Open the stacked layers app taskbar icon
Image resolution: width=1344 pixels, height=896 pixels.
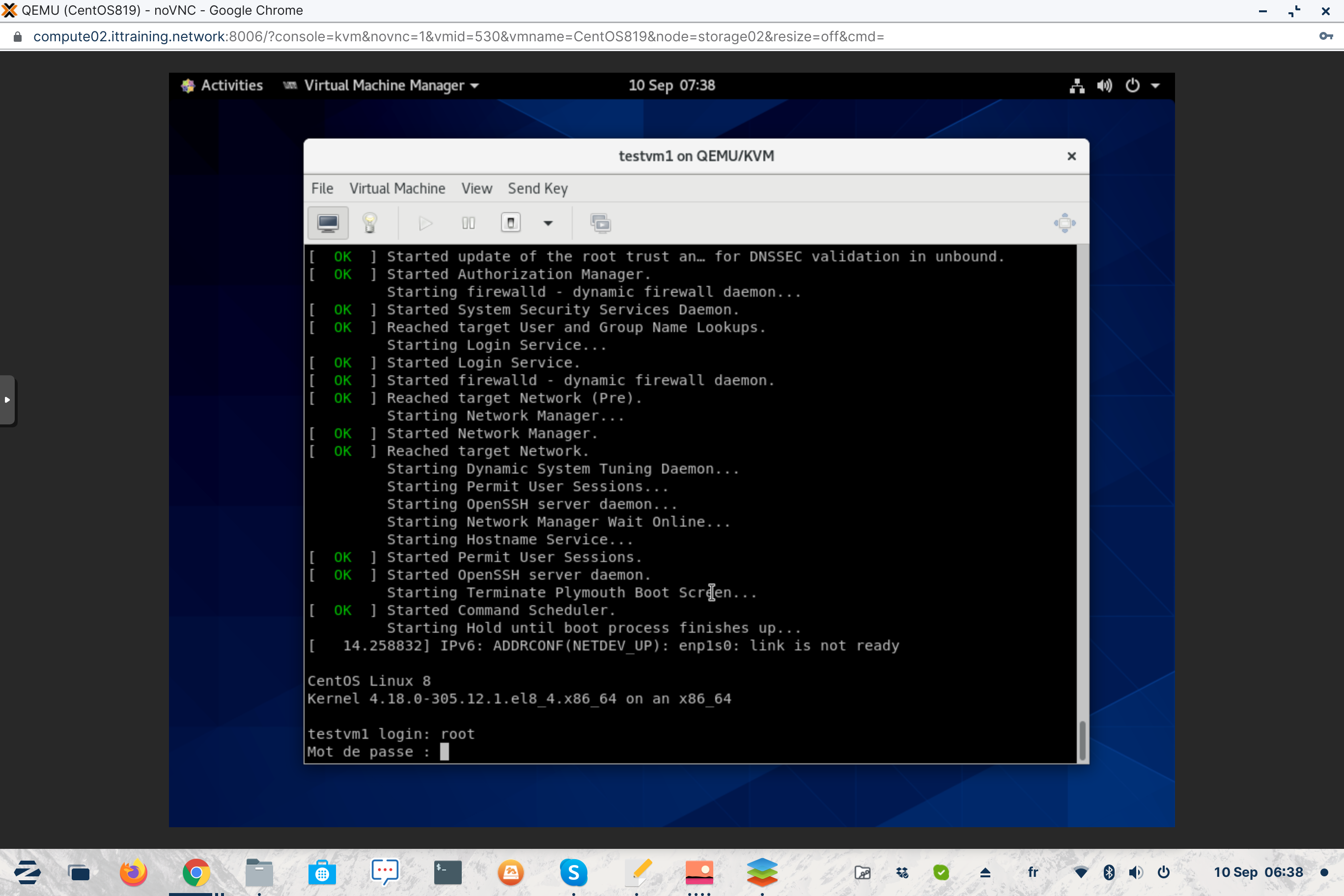click(762, 872)
